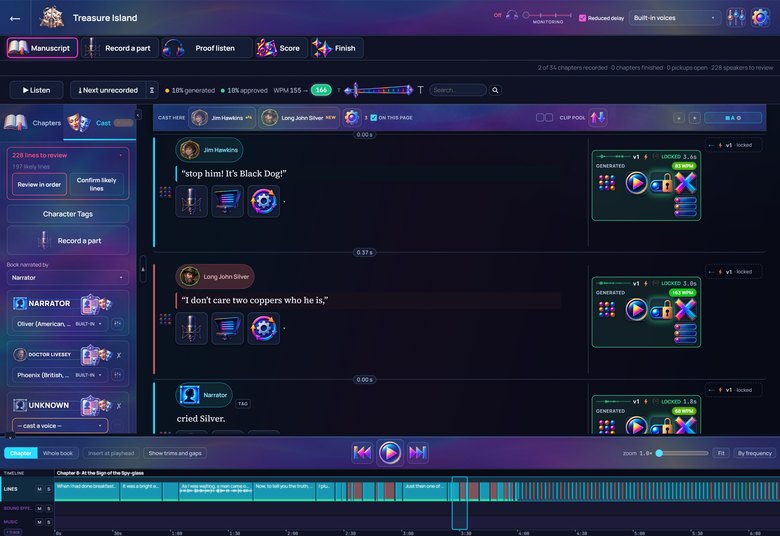The height and width of the screenshot is (536, 780).
Task: Click drag-handle dots beside 'stop him!' line
Action: click(x=165, y=192)
